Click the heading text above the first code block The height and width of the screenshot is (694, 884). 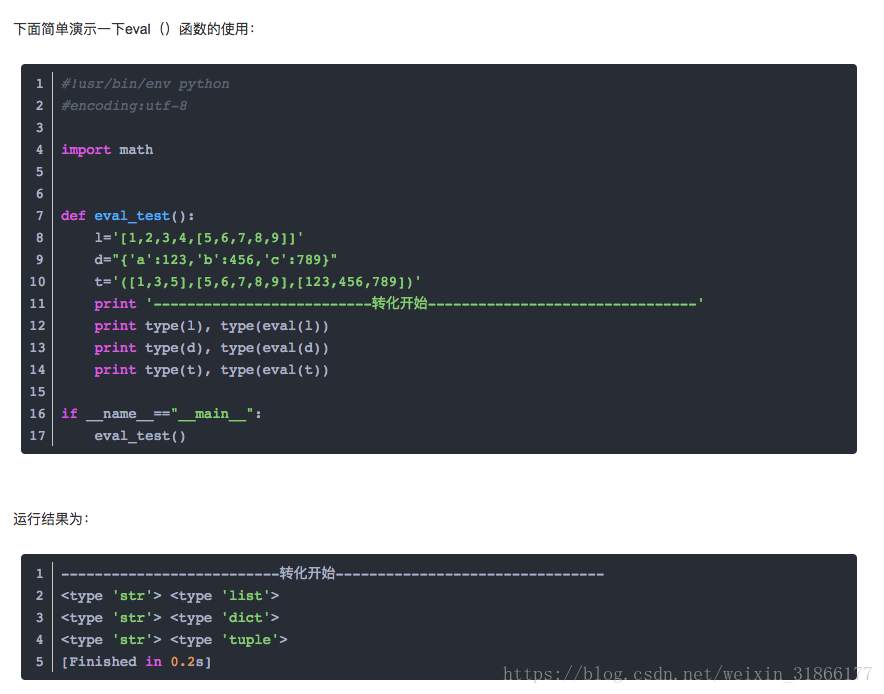click(135, 29)
